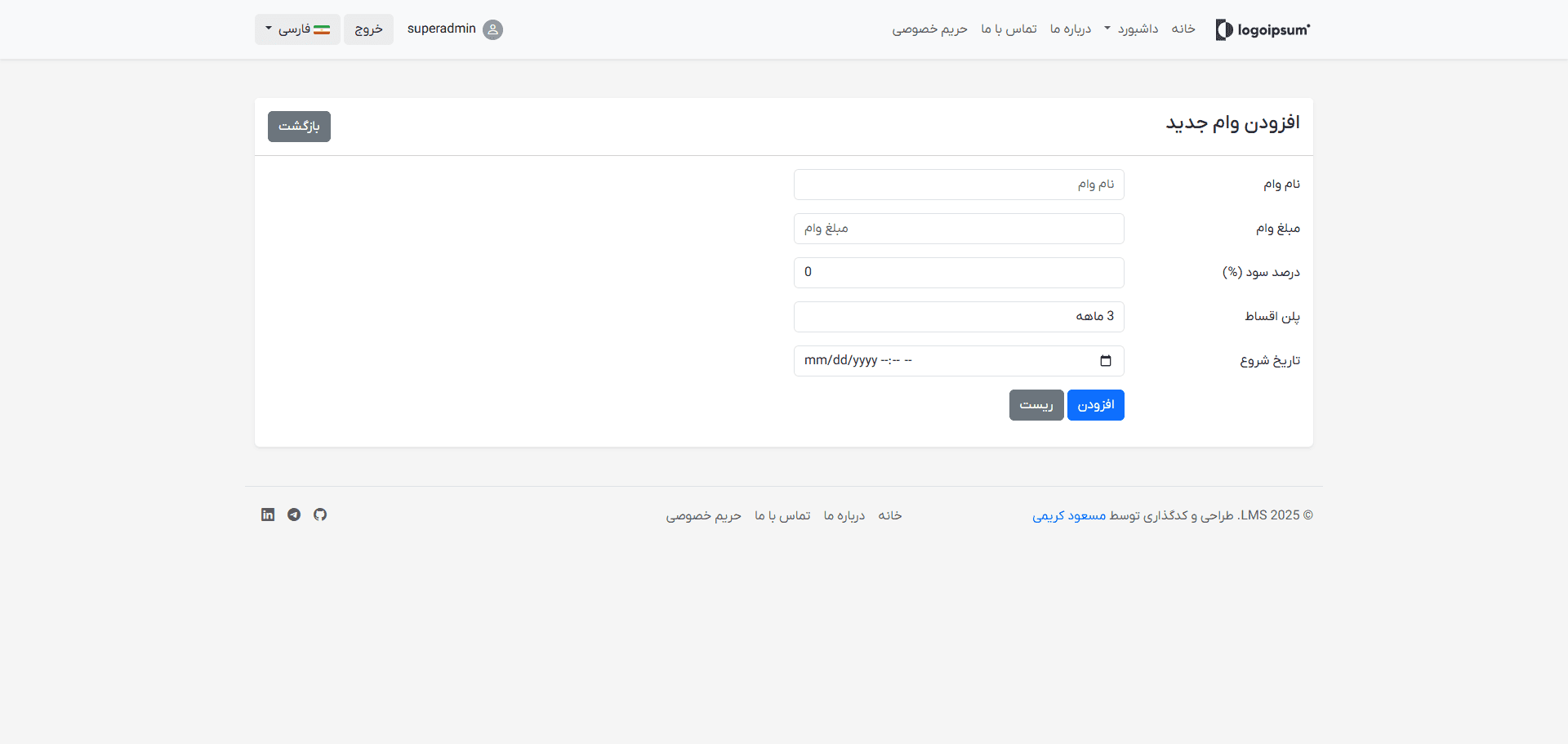Click the پلن اقساط label
The image size is (1568, 744).
(1272, 317)
